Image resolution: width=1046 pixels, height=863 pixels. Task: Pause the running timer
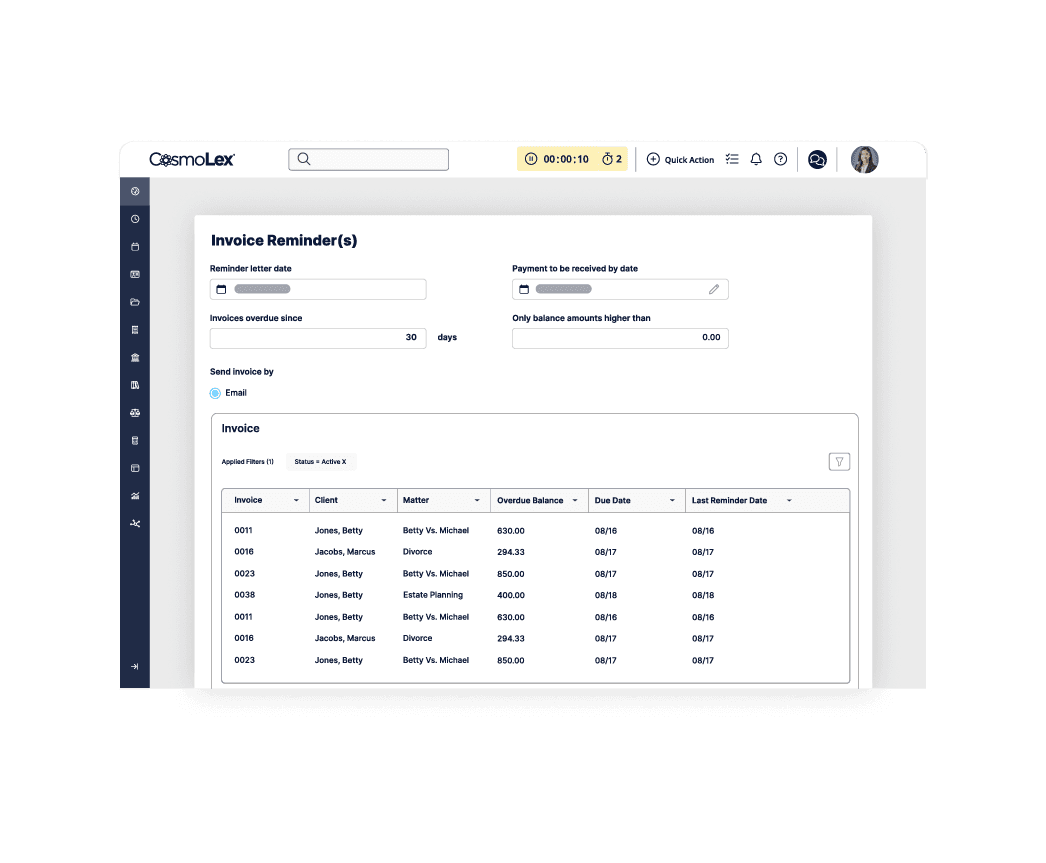point(531,159)
